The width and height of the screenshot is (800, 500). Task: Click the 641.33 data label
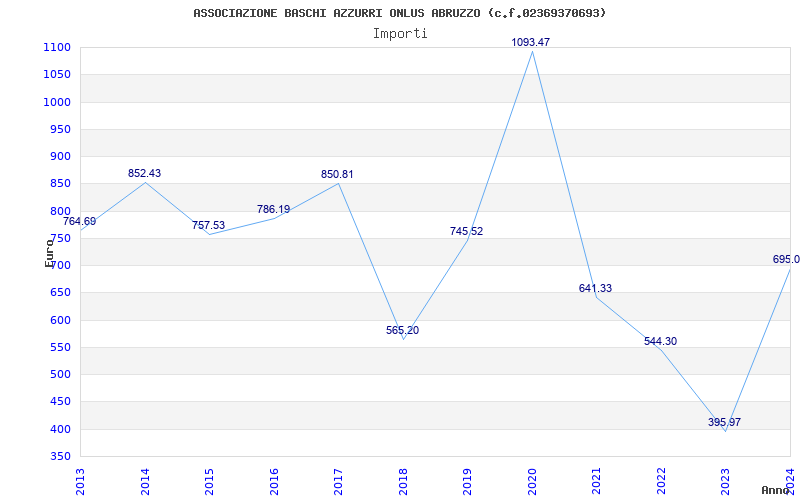595,288
